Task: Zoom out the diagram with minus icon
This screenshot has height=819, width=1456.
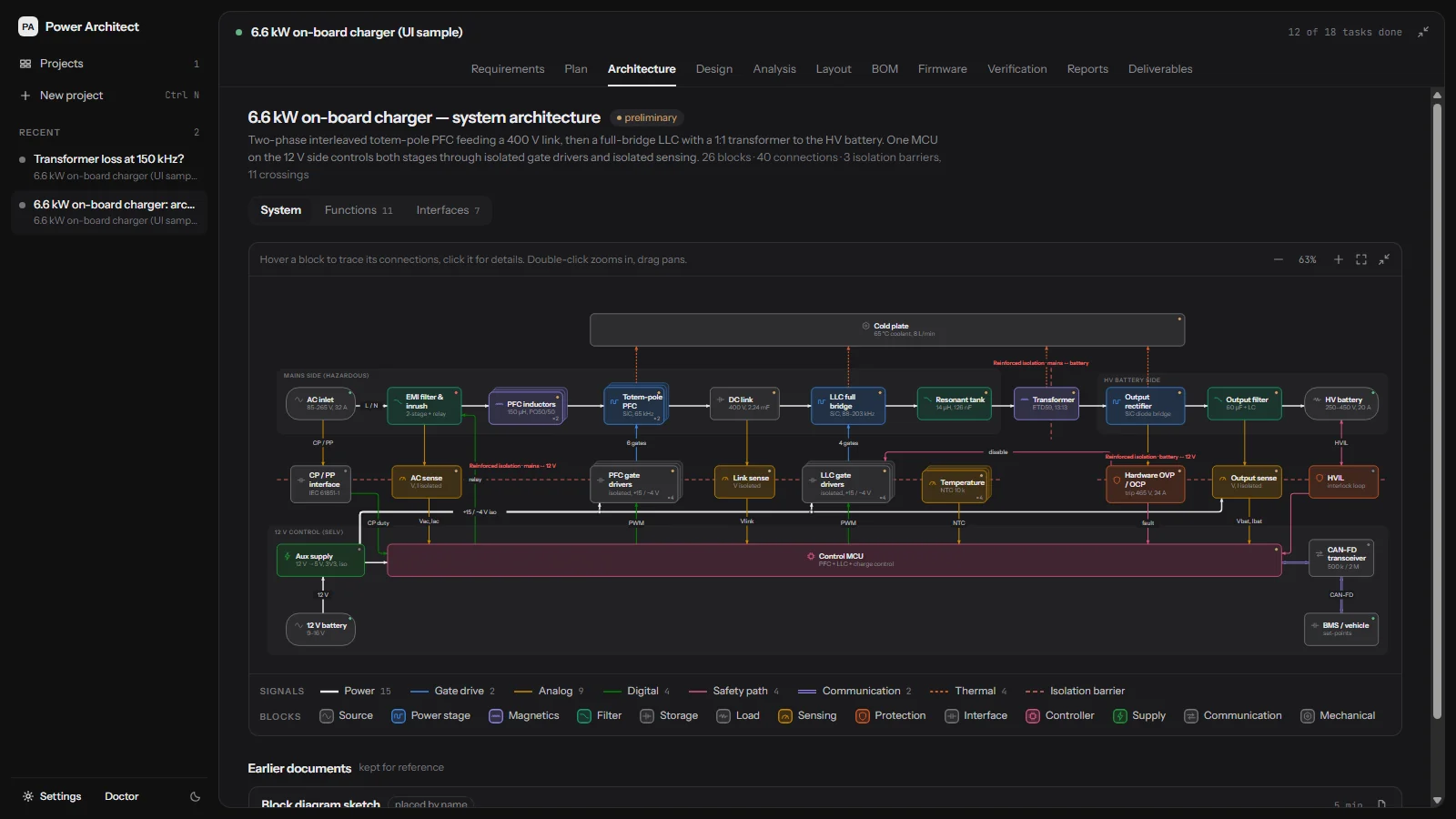Action: [1279, 259]
